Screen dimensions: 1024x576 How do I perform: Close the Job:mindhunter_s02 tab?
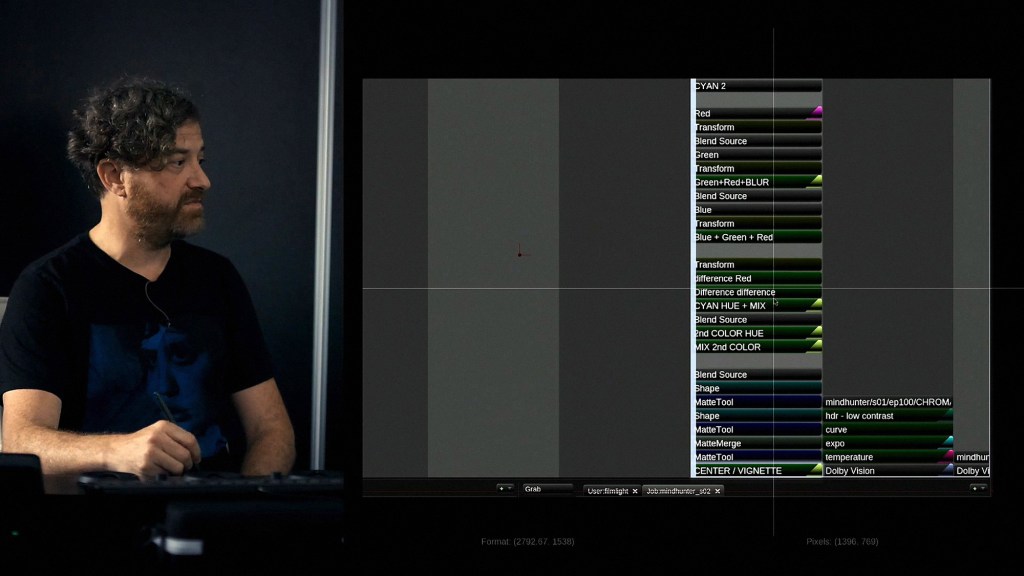tap(717, 491)
